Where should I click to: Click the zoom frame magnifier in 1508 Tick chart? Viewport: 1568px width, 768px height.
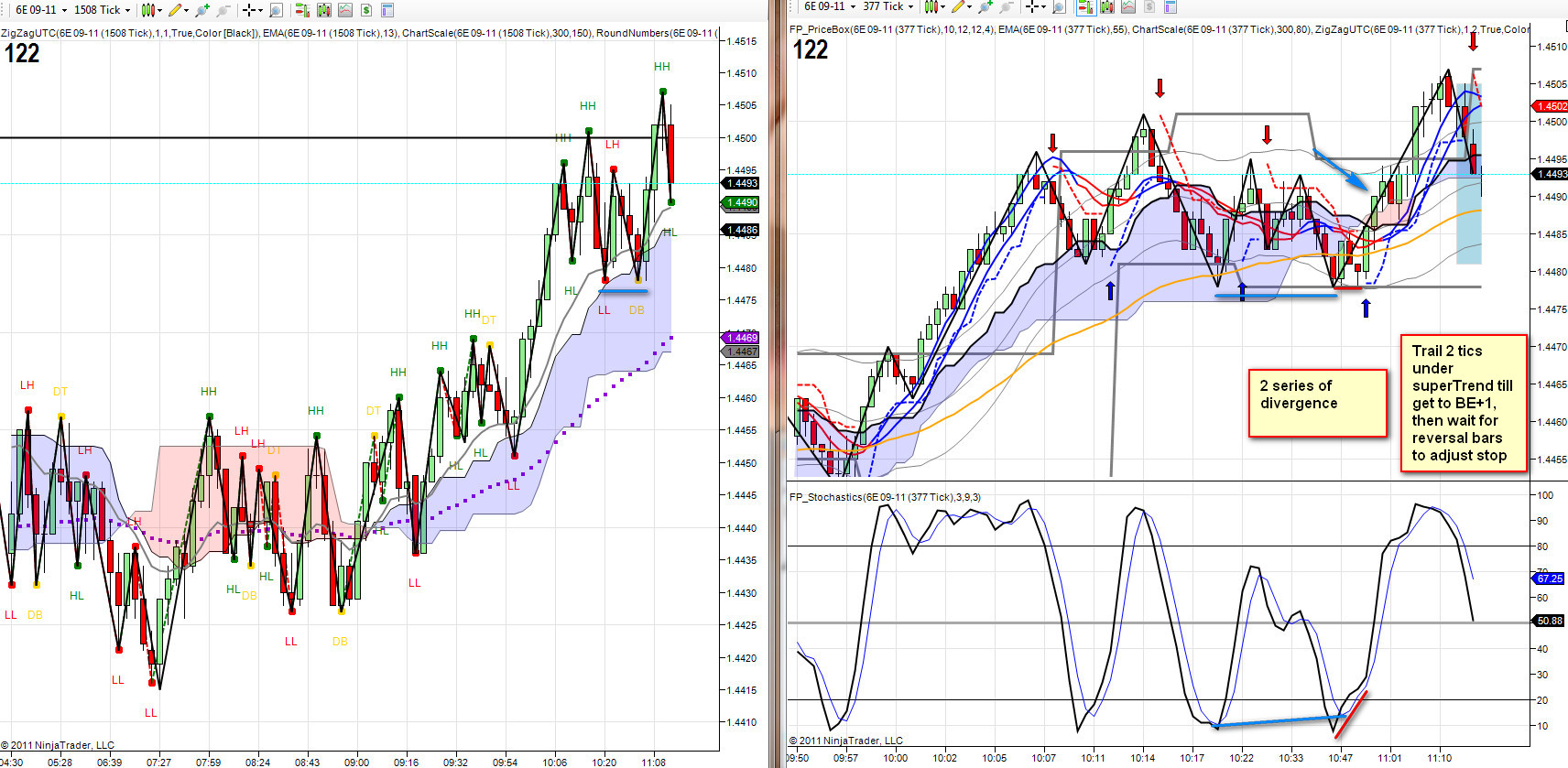coord(276,10)
